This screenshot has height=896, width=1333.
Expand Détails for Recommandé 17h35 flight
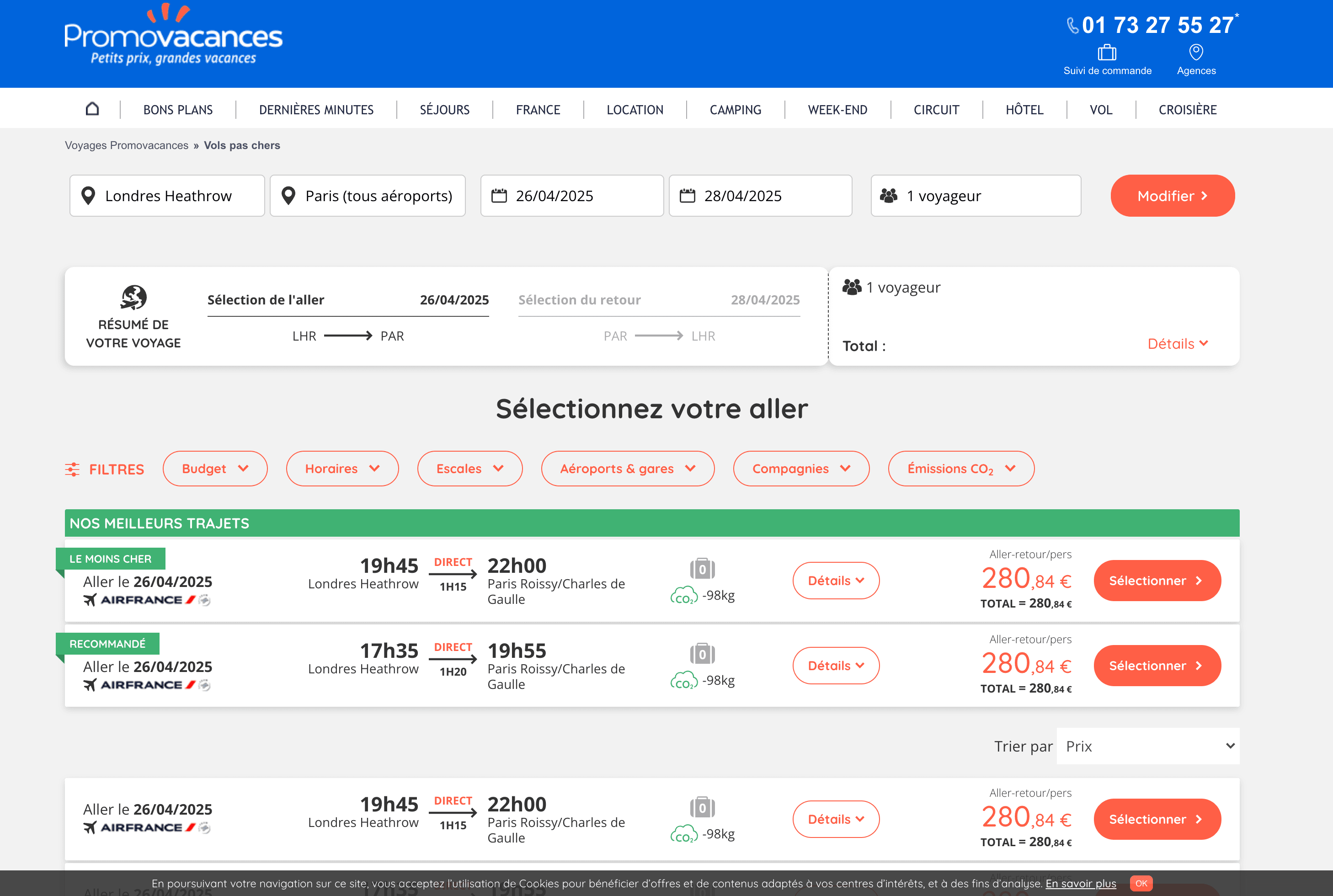point(835,666)
